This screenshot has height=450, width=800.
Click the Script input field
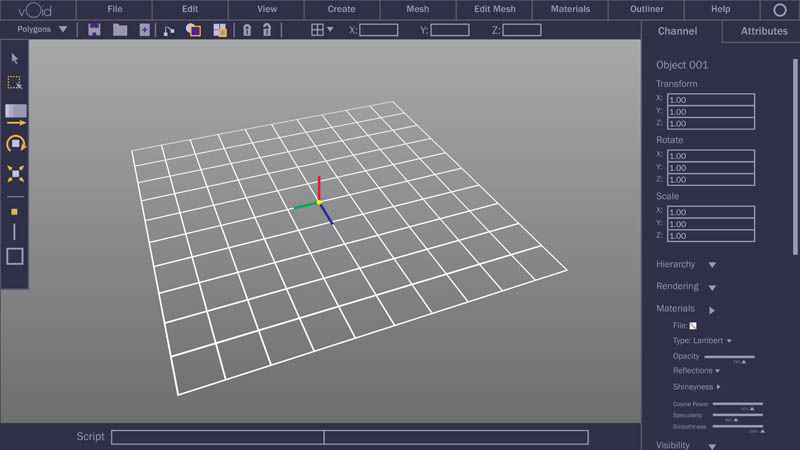349,437
